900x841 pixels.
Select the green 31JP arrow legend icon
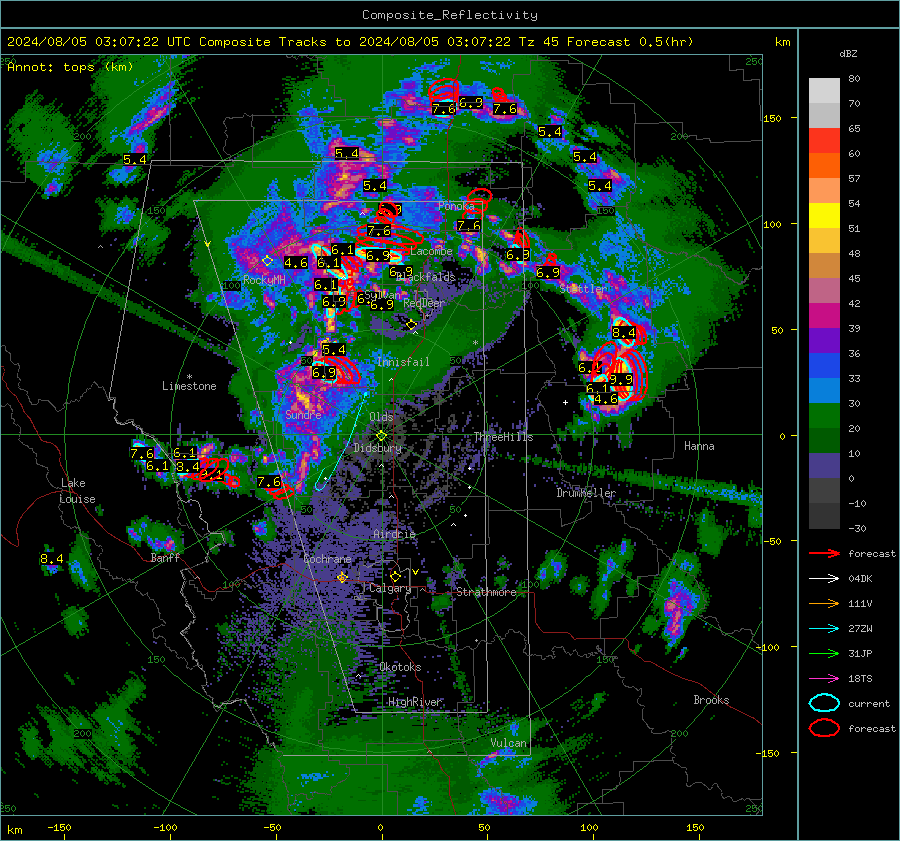click(x=824, y=653)
